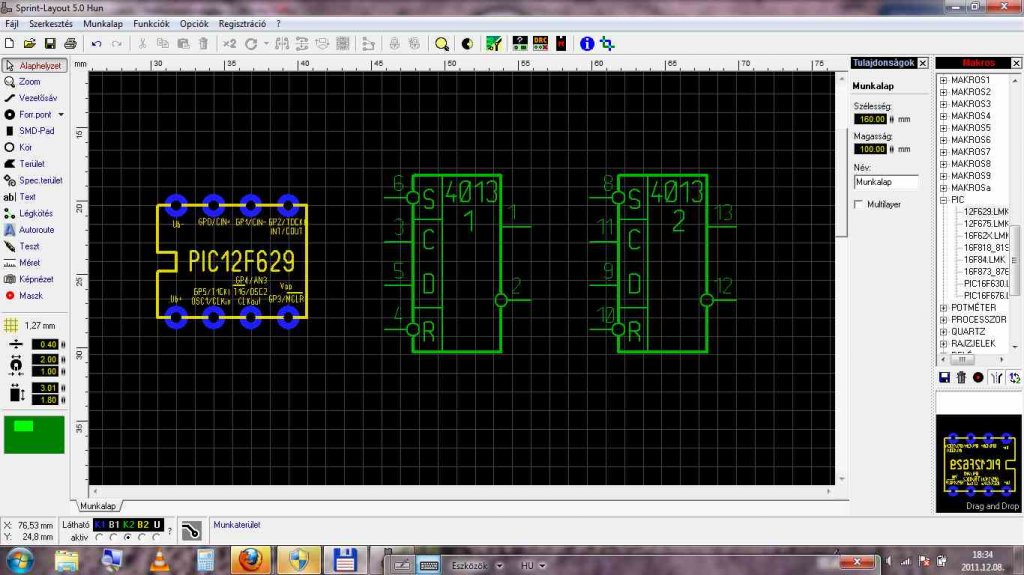Open the Rotate angle dropdown arrow

click(x=266, y=44)
